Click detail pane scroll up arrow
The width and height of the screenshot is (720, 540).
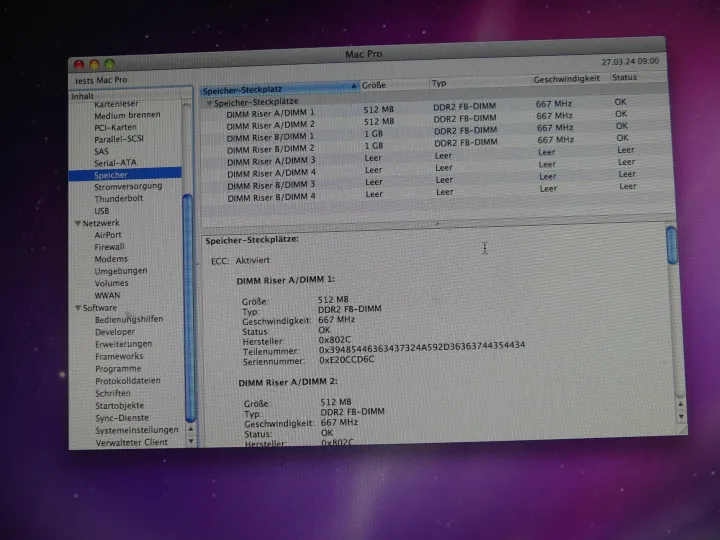[681, 404]
